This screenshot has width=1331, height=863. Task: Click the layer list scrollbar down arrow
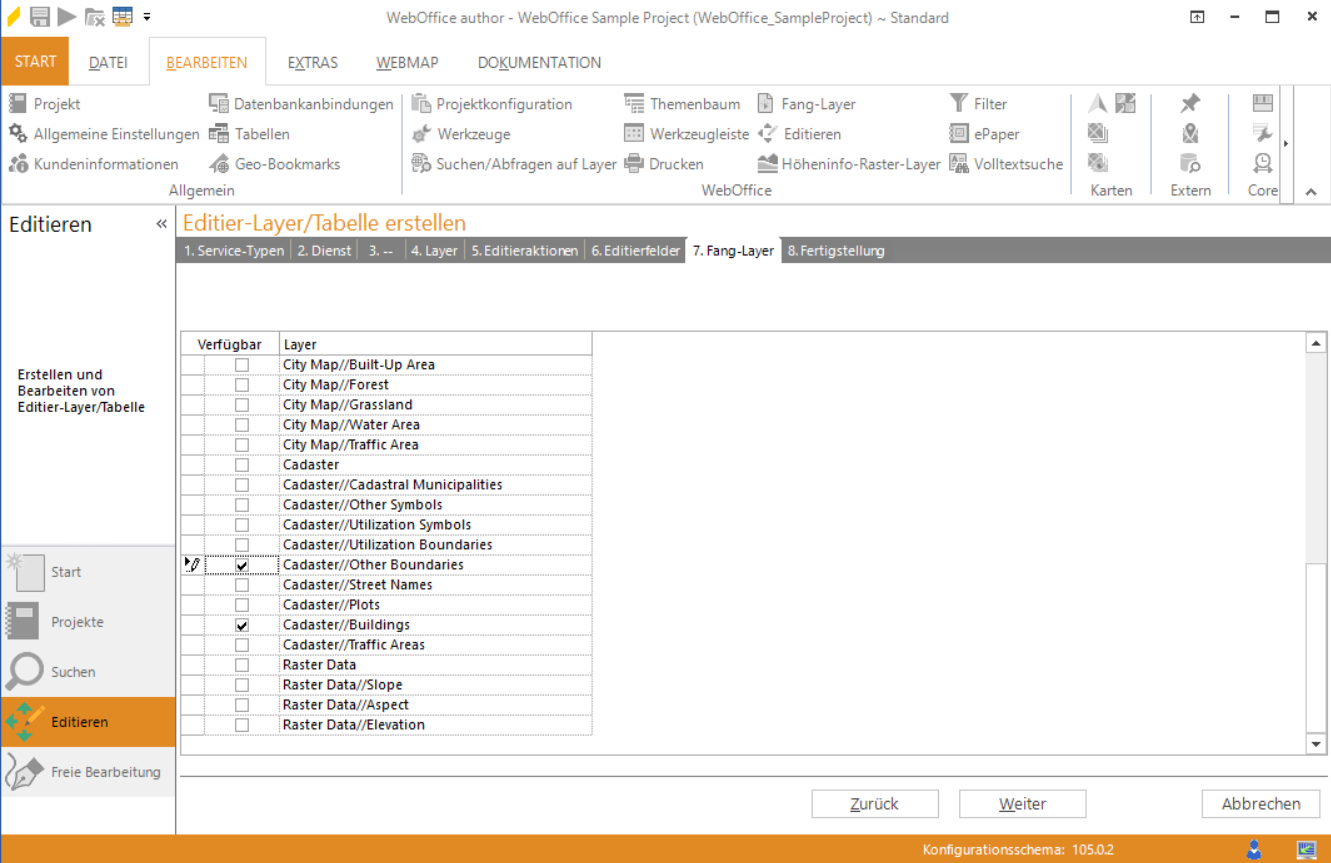tap(1316, 744)
